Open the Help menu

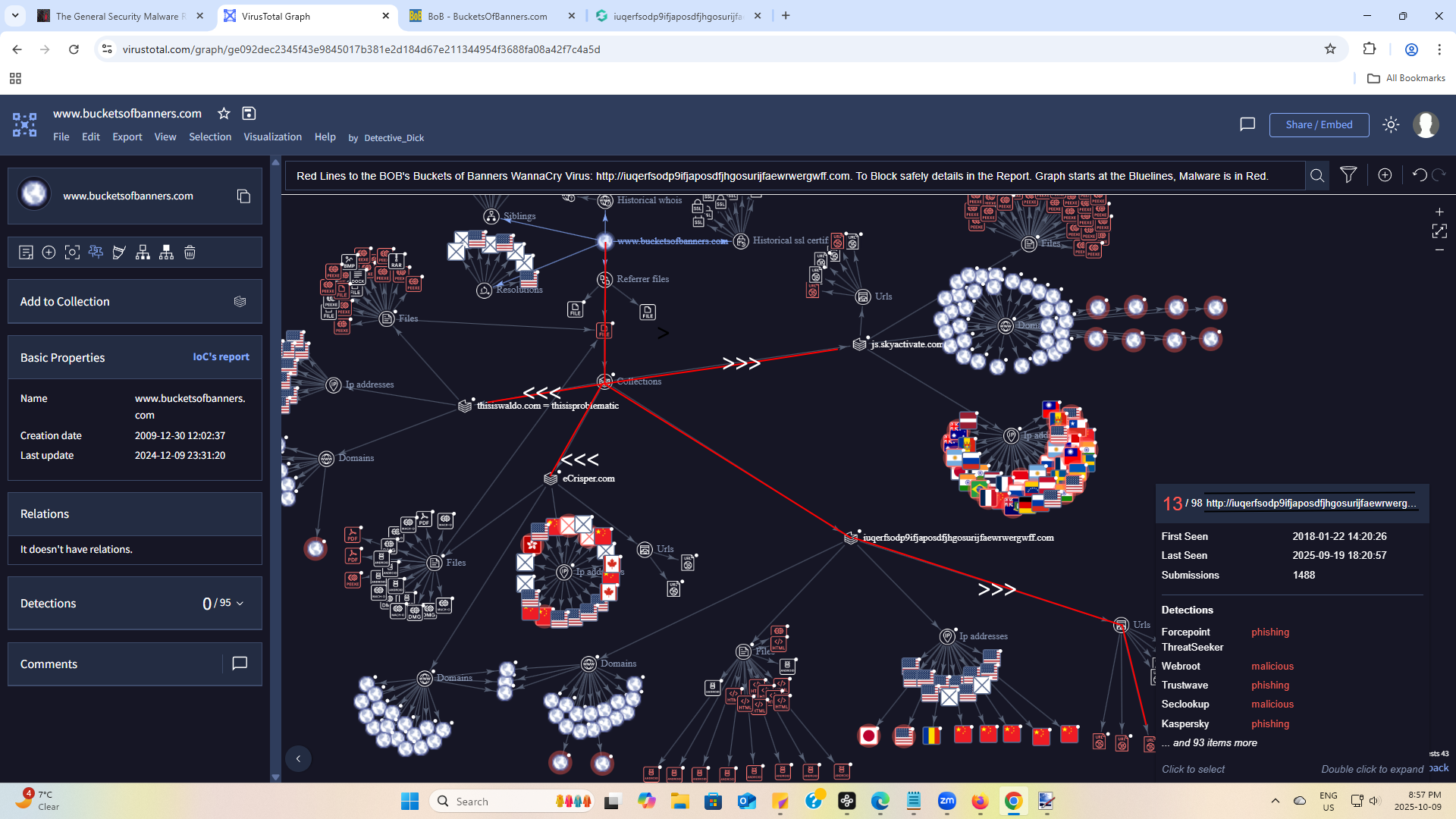tap(325, 137)
